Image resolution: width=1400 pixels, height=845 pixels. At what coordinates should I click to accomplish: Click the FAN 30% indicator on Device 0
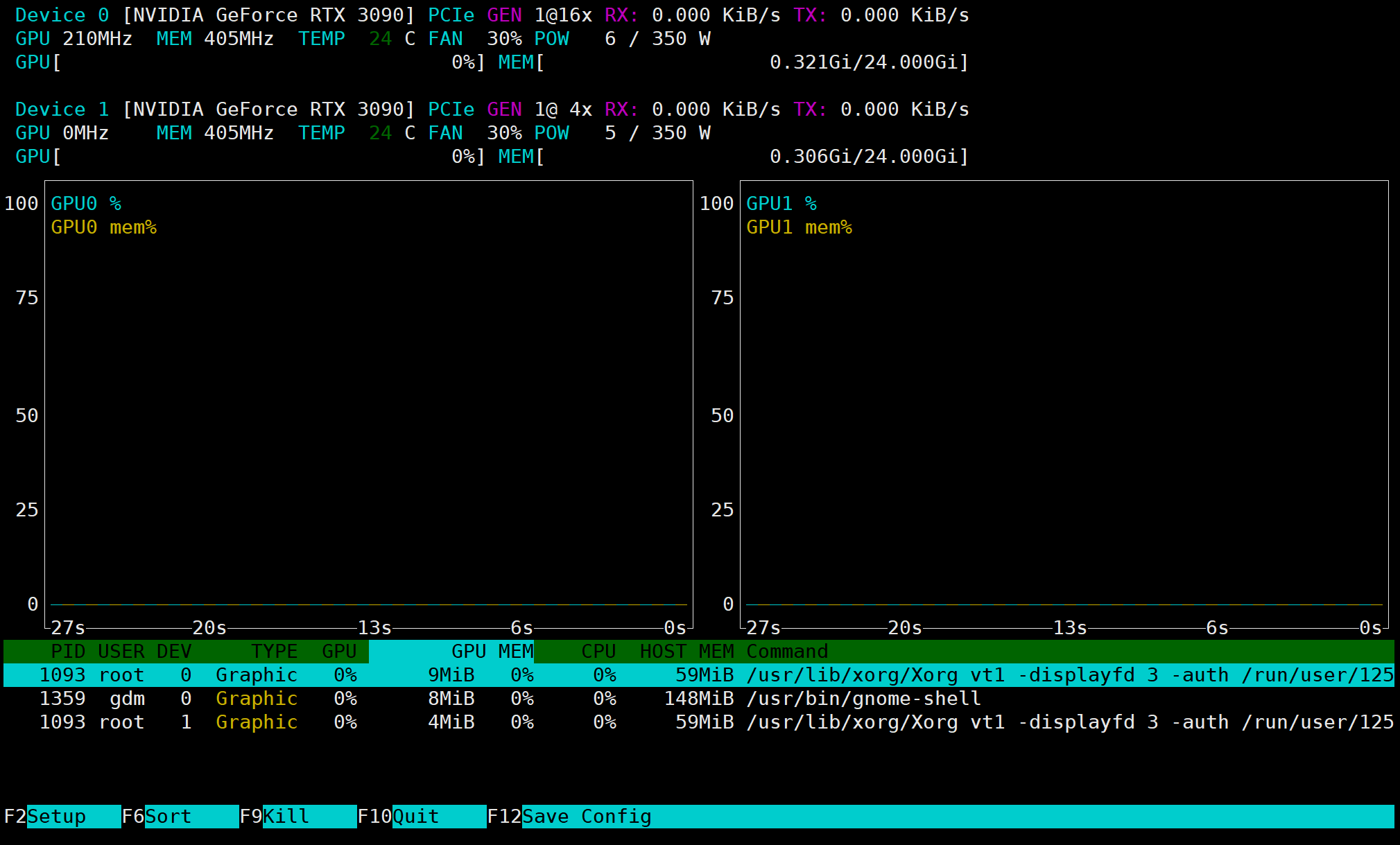click(474, 39)
